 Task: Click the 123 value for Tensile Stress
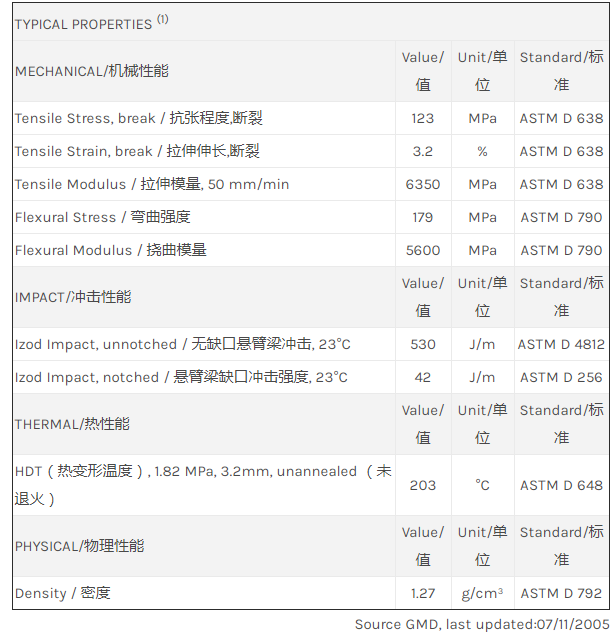pos(423,118)
